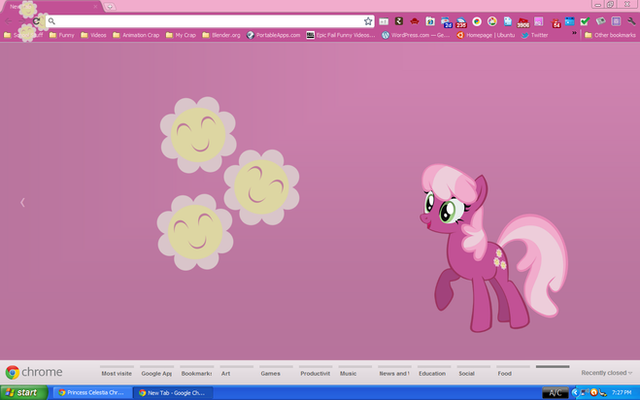Open the WordPress.com bookmark
640x400 pixels.
tap(416, 35)
